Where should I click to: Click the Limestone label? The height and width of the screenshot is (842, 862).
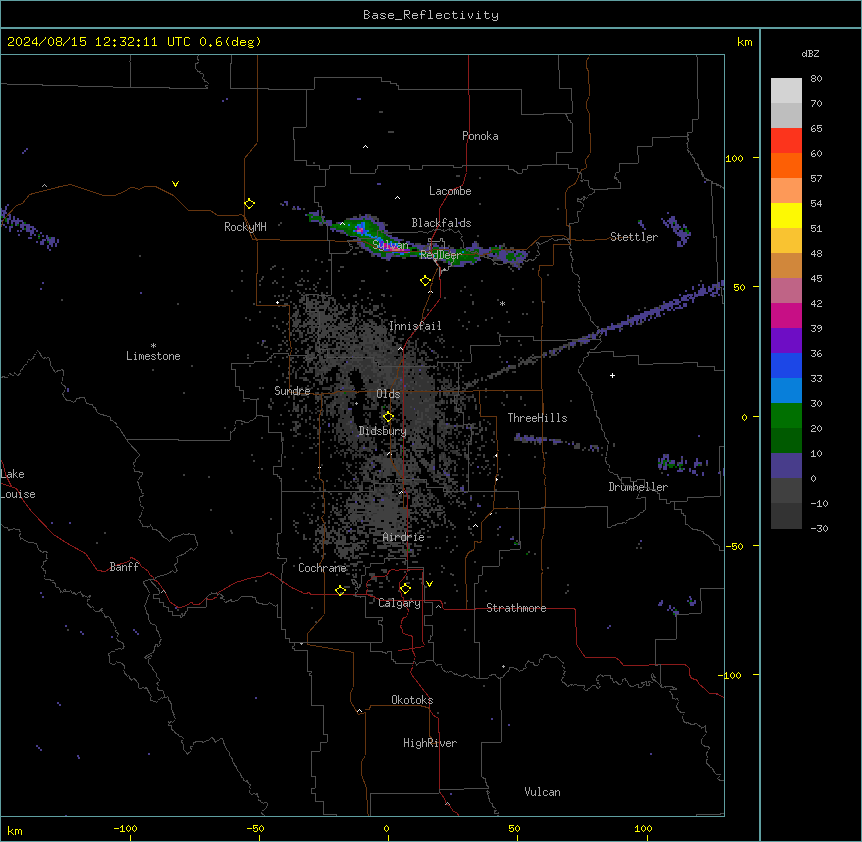click(153, 356)
